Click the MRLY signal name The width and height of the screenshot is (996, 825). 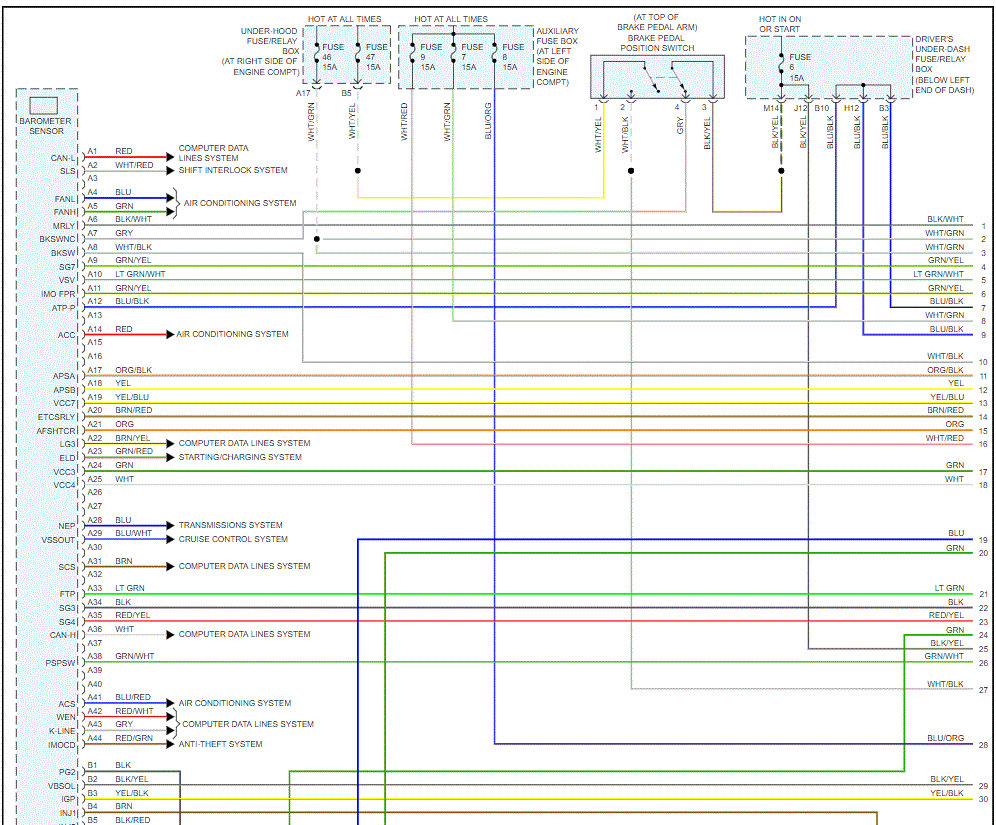coord(64,226)
